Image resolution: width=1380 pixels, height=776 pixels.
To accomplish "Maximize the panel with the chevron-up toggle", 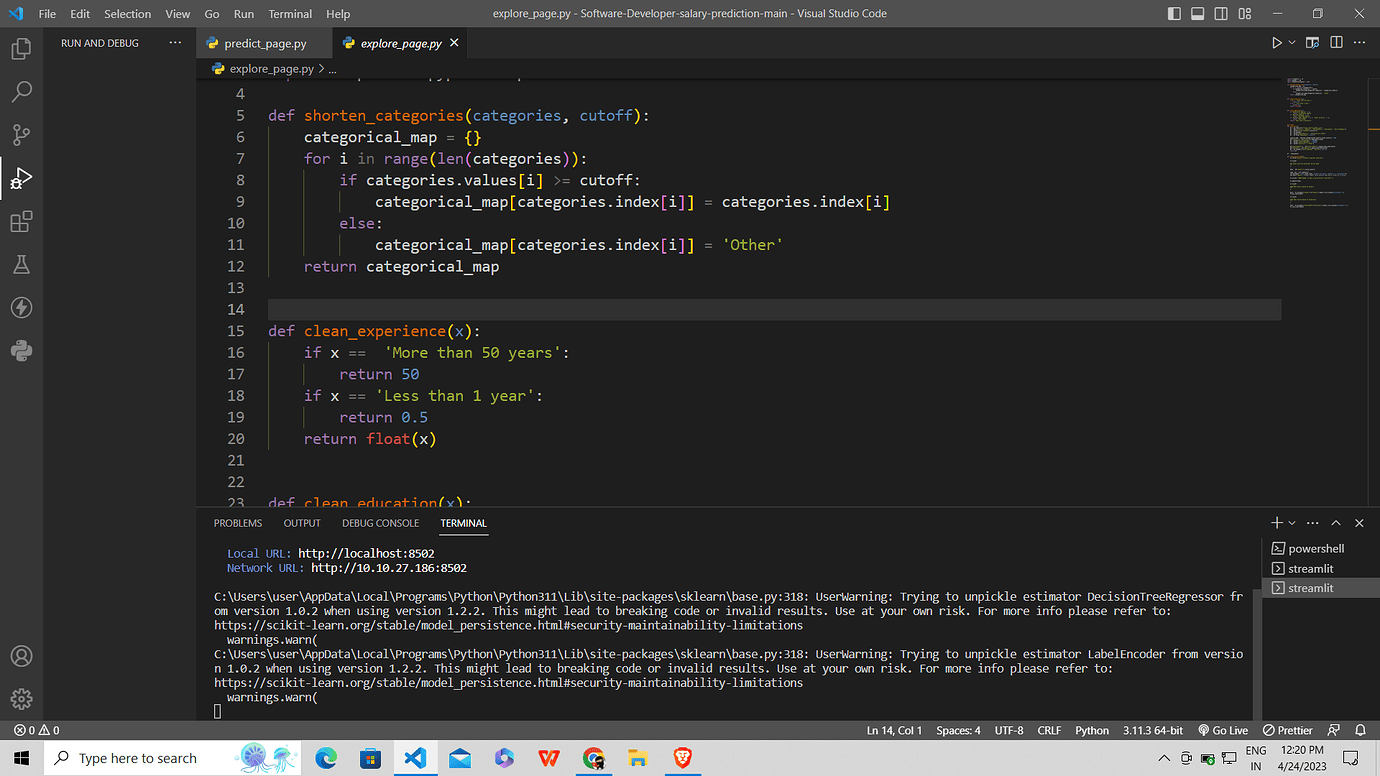I will [1335, 522].
